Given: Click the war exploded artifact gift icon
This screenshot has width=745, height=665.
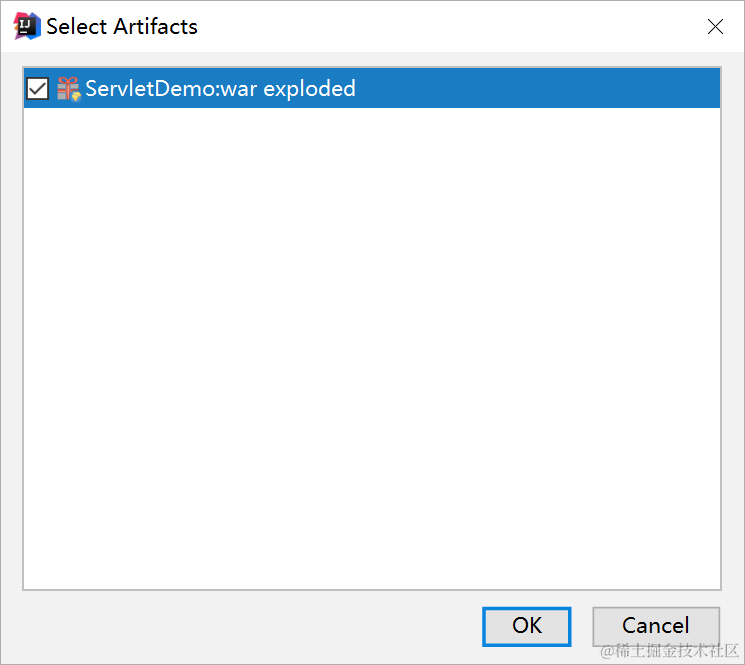Looking at the screenshot, I should [68, 88].
